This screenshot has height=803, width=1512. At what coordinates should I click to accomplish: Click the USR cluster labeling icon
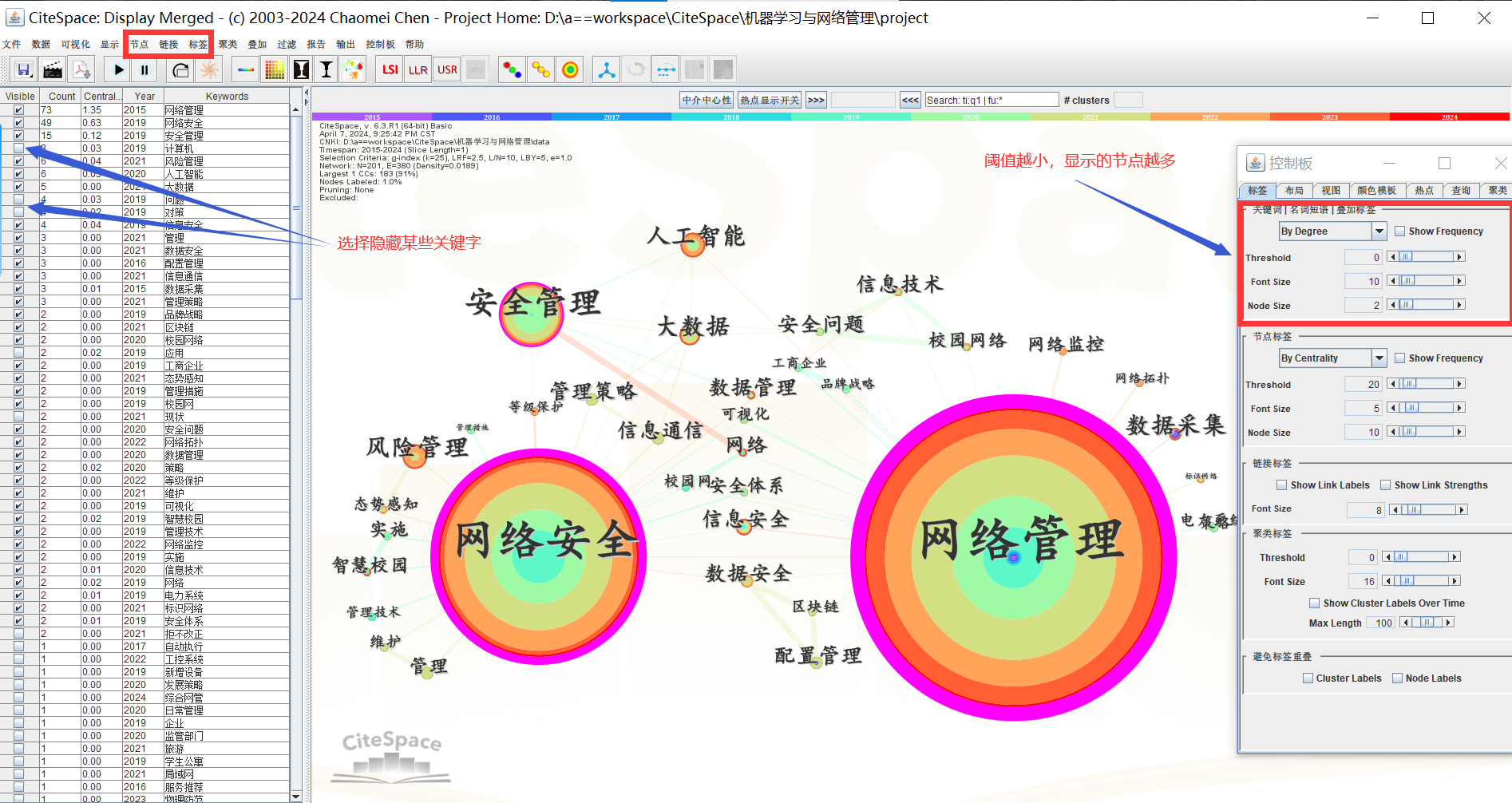(x=447, y=70)
